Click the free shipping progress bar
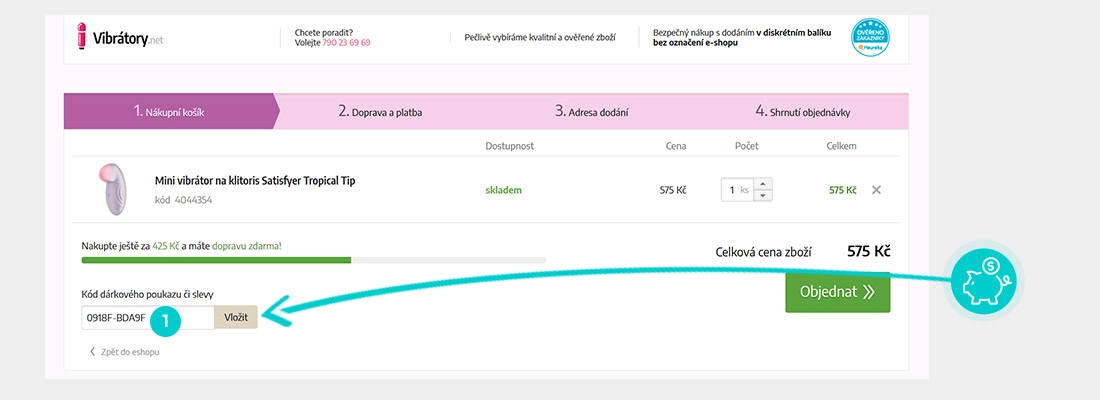The width and height of the screenshot is (1100, 400). [314, 260]
